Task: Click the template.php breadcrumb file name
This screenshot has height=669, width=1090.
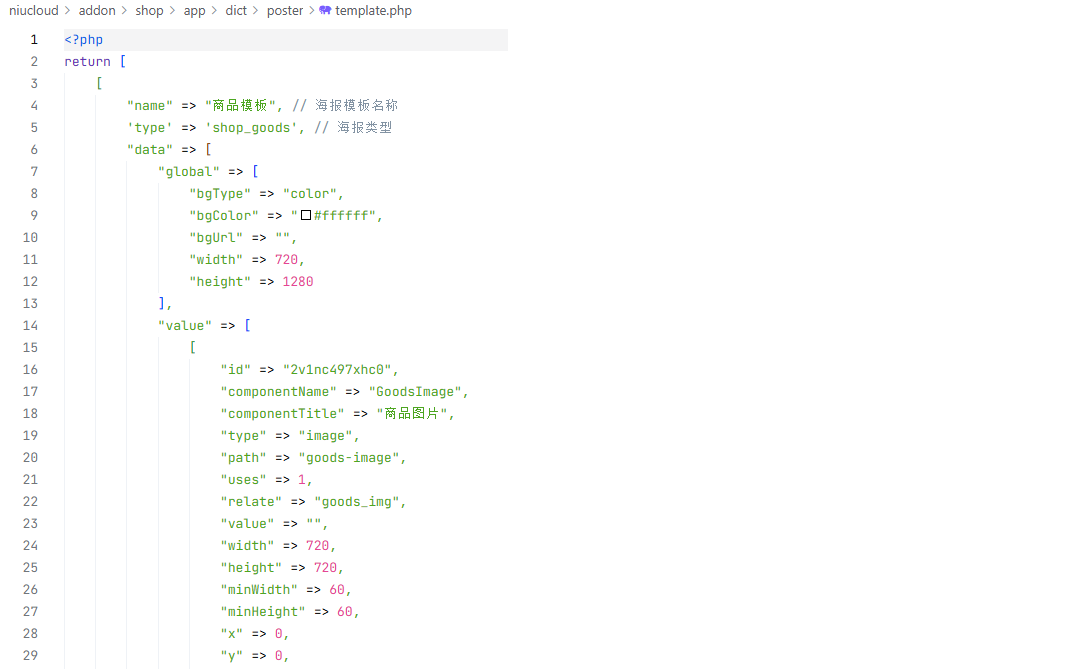Action: 373,11
